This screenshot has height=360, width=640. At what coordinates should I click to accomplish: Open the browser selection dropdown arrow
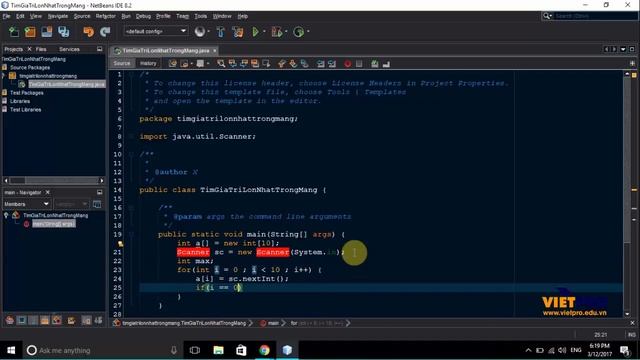click(209, 31)
